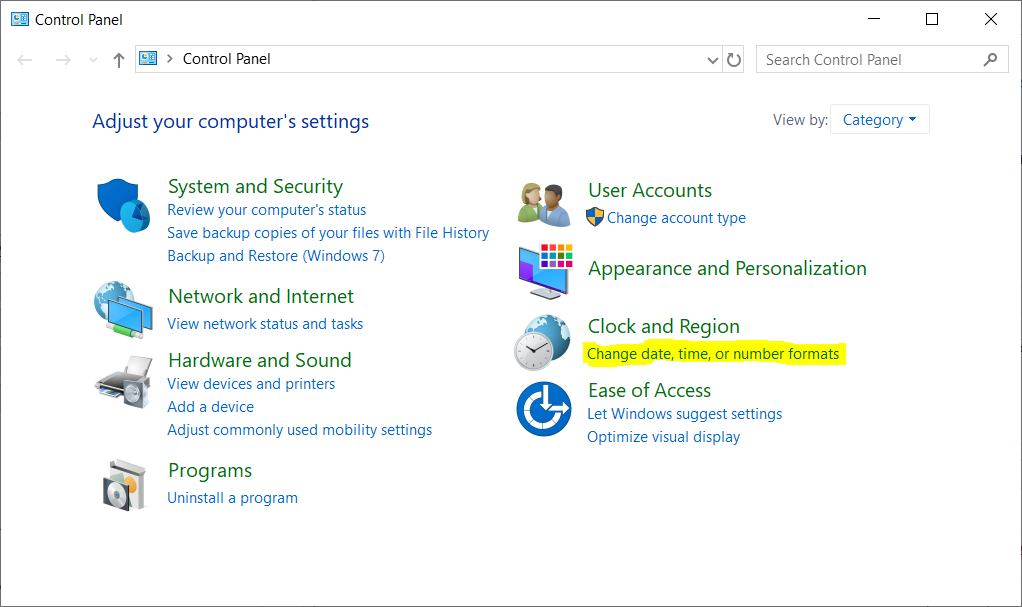The height and width of the screenshot is (607, 1022).
Task: Click Let Windows suggest settings
Action: (684, 414)
